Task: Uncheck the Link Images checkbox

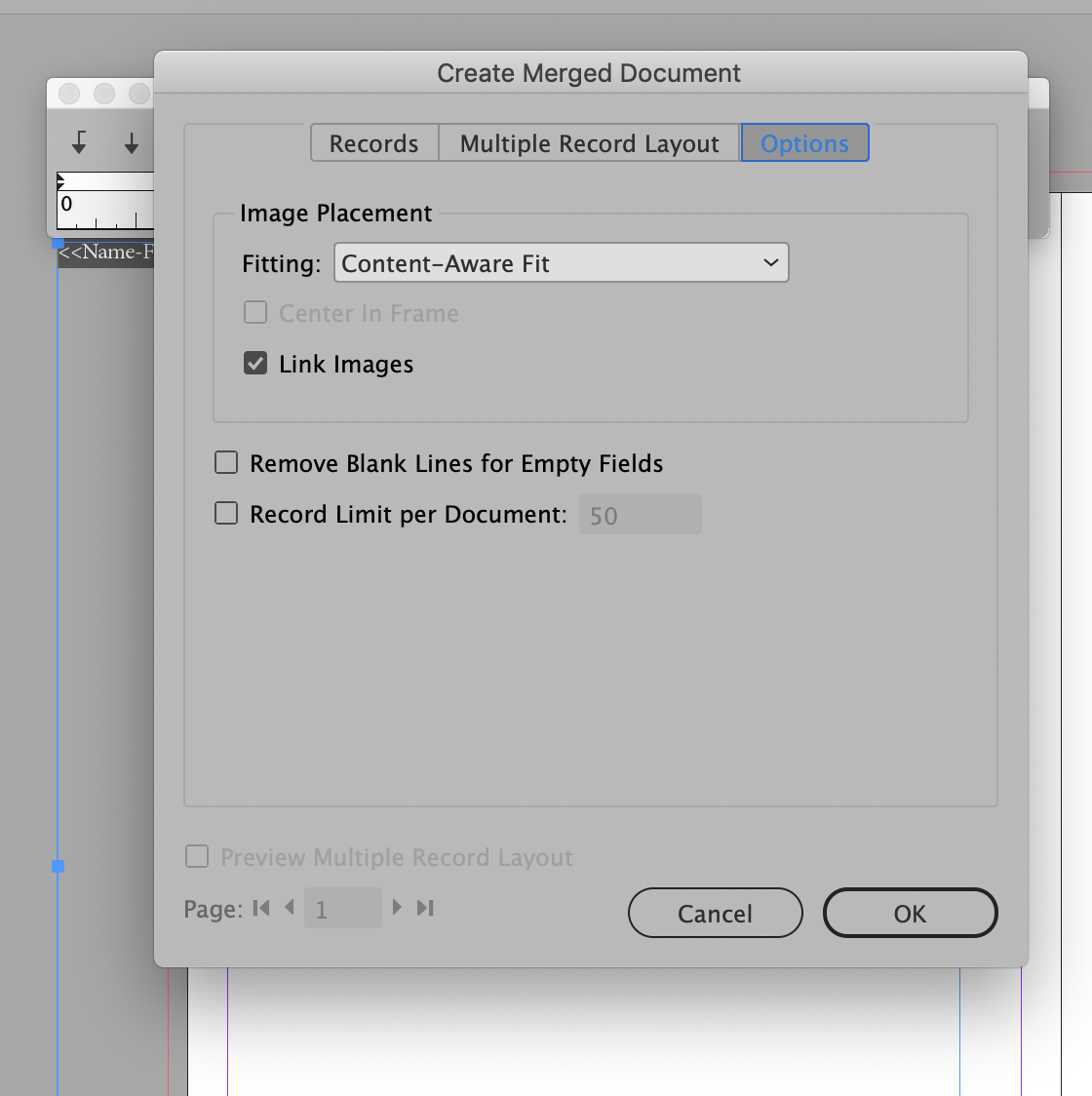Action: coord(255,364)
